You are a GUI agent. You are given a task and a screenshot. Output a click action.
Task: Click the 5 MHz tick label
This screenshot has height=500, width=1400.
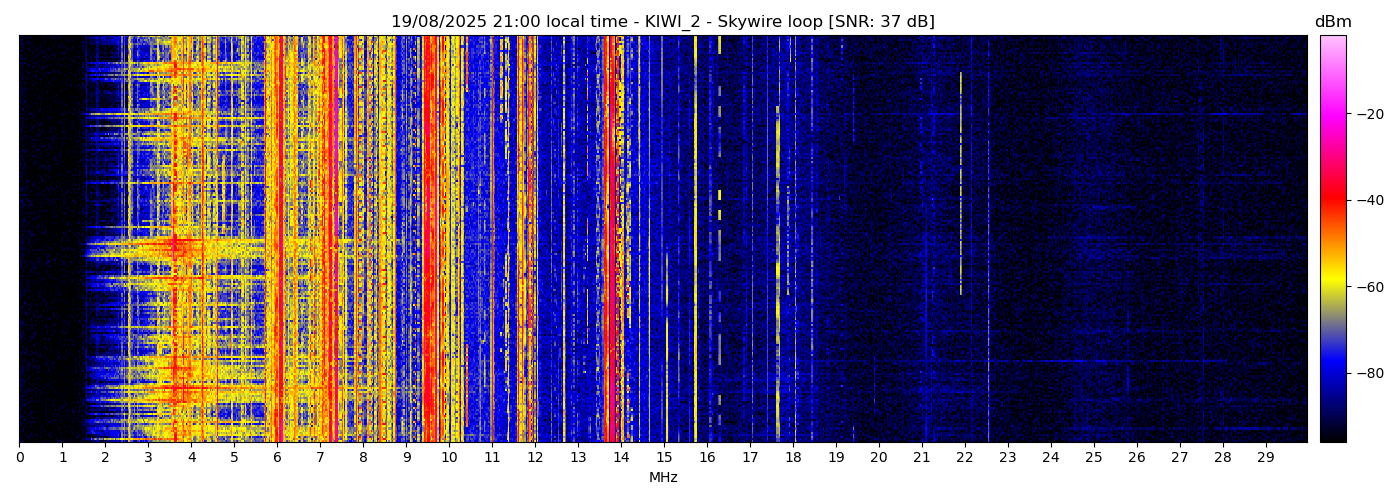[234, 458]
